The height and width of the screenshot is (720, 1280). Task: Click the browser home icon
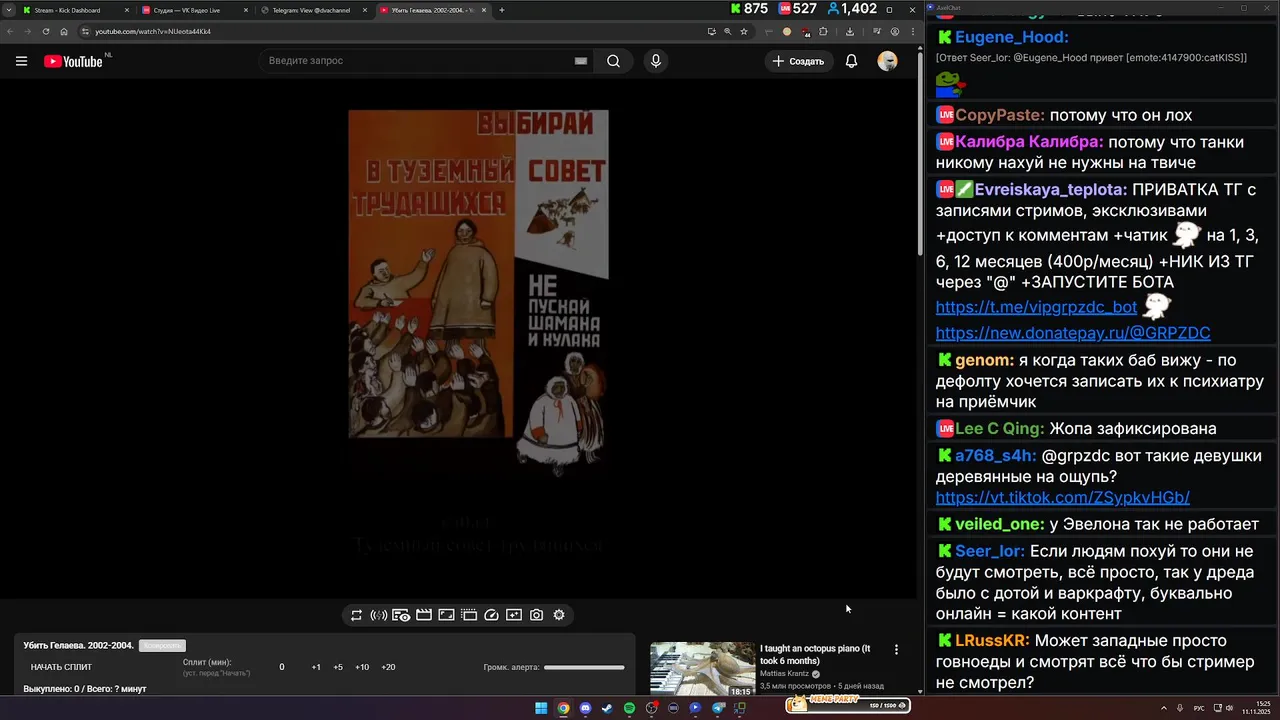point(64,31)
